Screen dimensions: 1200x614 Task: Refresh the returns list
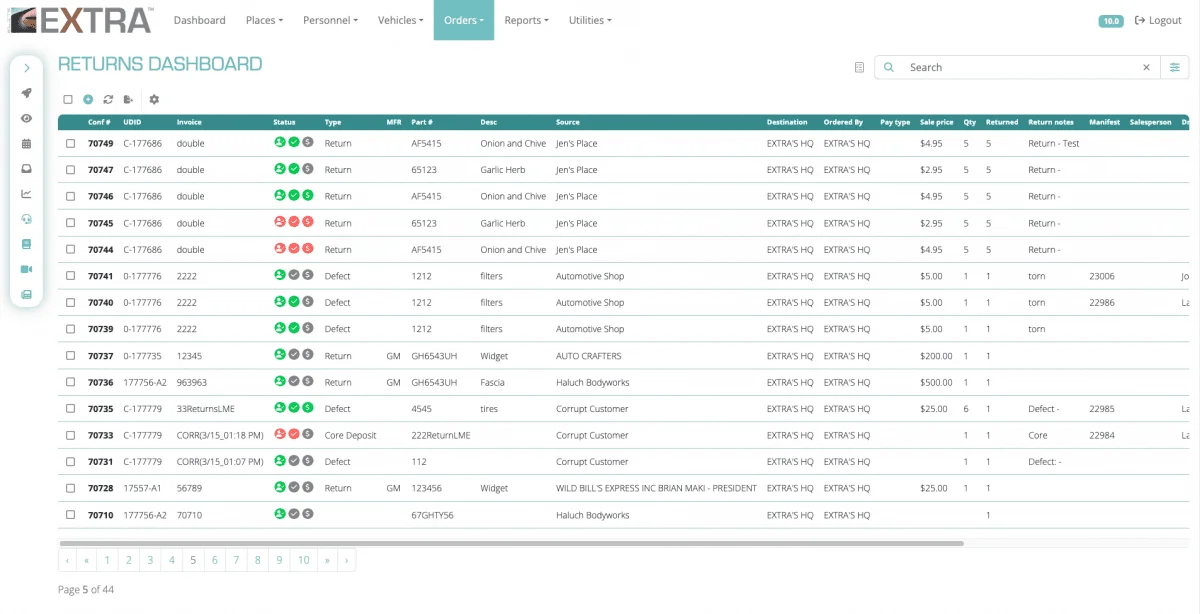click(108, 99)
